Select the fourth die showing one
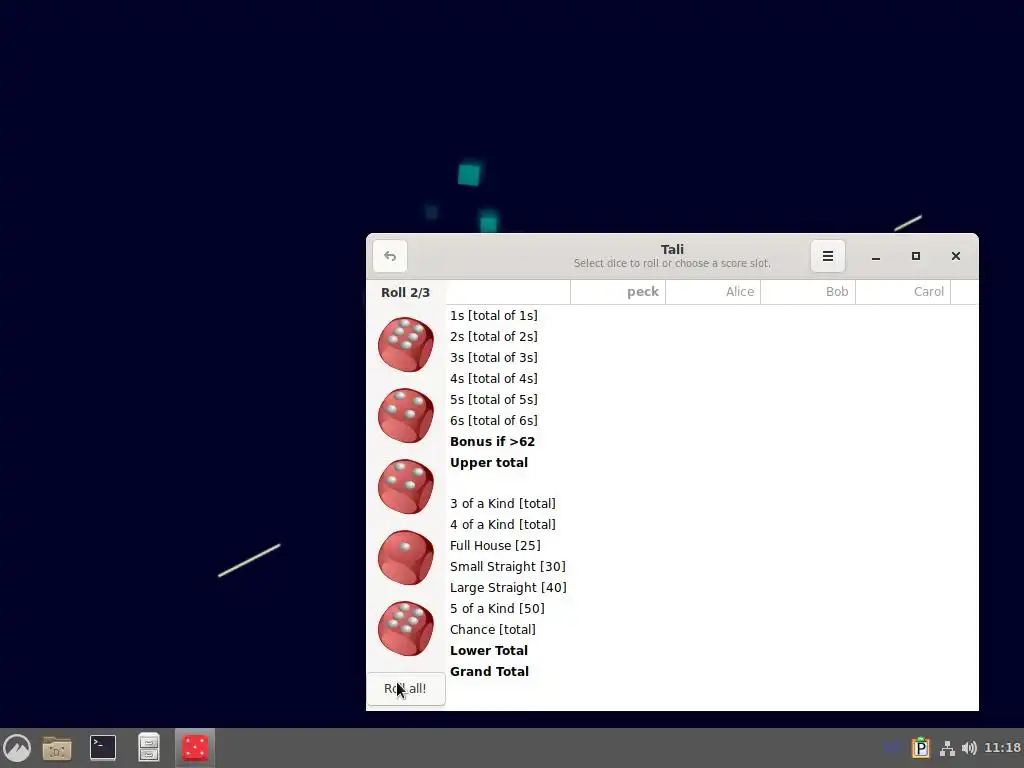 [x=406, y=557]
